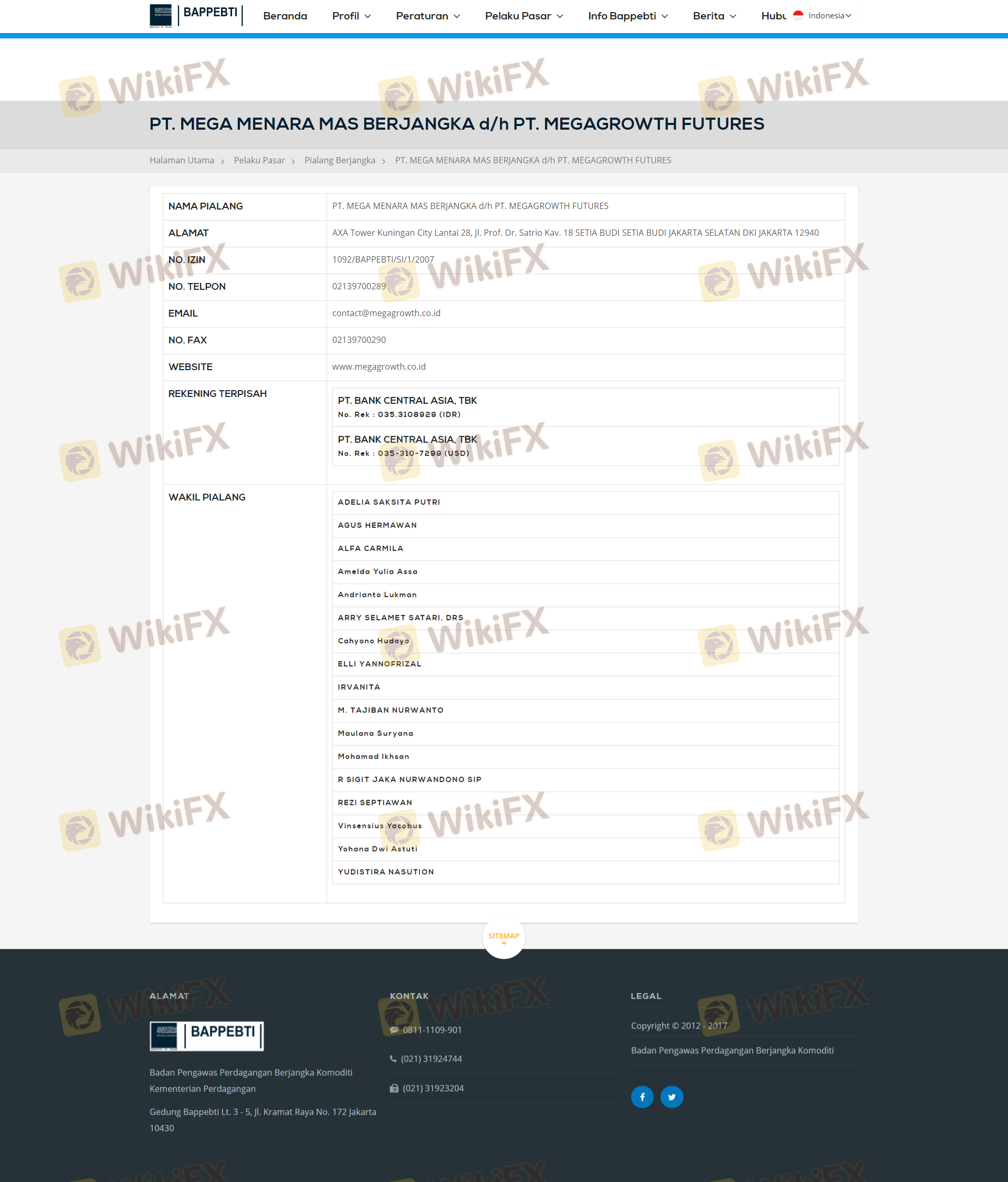This screenshot has height=1182, width=1008.
Task: Open the Indonesia language selector
Action: 822,15
